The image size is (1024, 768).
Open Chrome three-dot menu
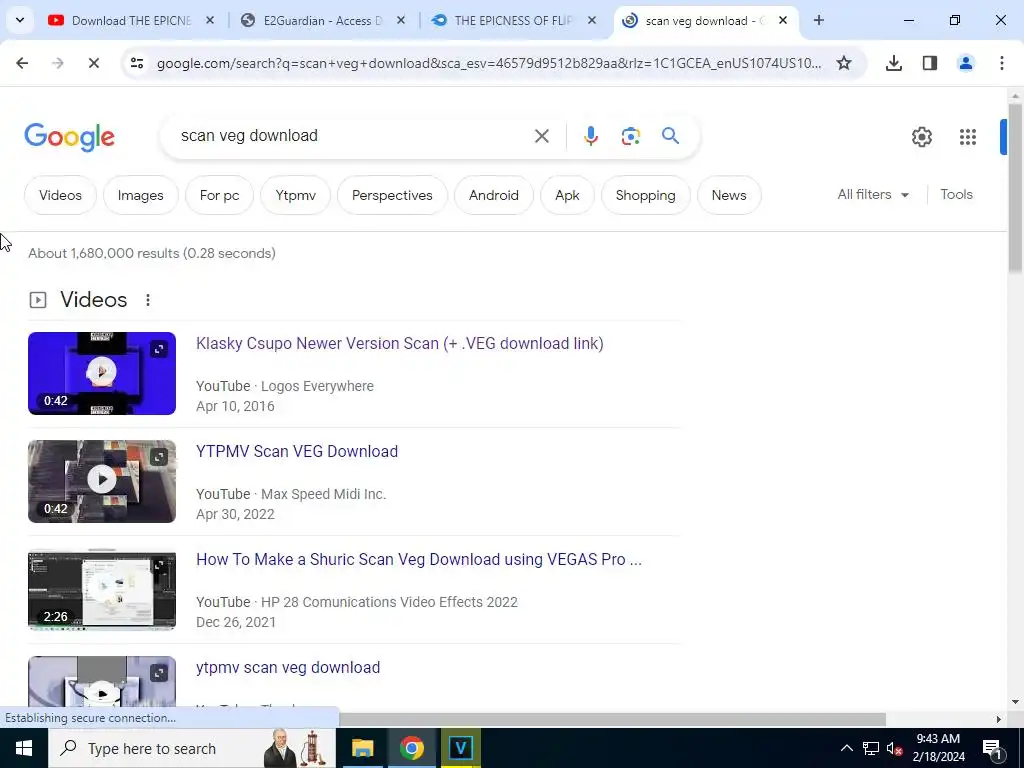(x=1002, y=63)
